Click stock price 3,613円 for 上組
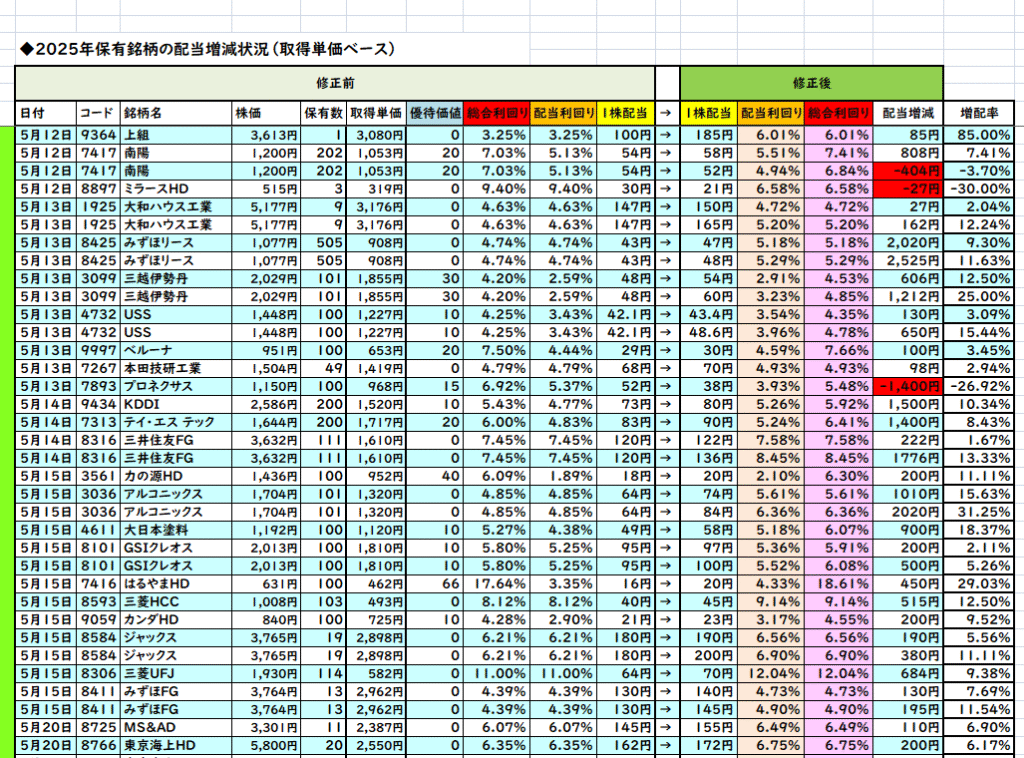 [266, 135]
